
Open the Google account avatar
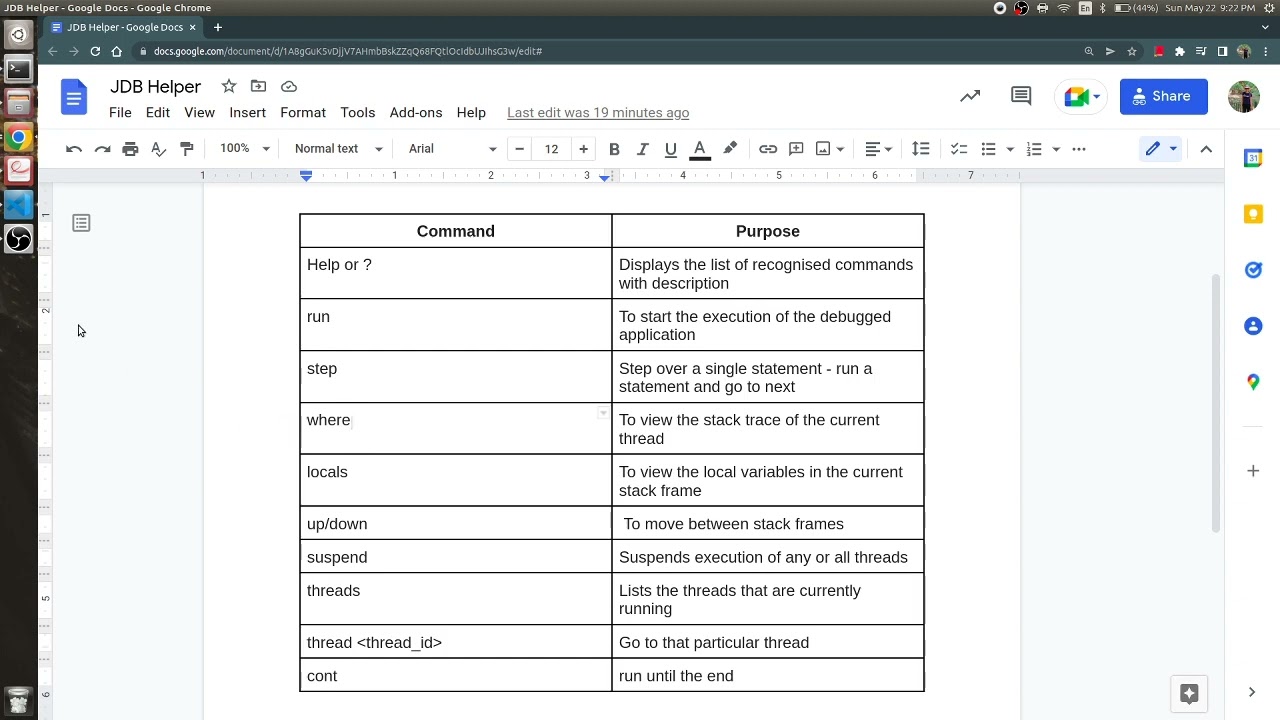[1244, 97]
